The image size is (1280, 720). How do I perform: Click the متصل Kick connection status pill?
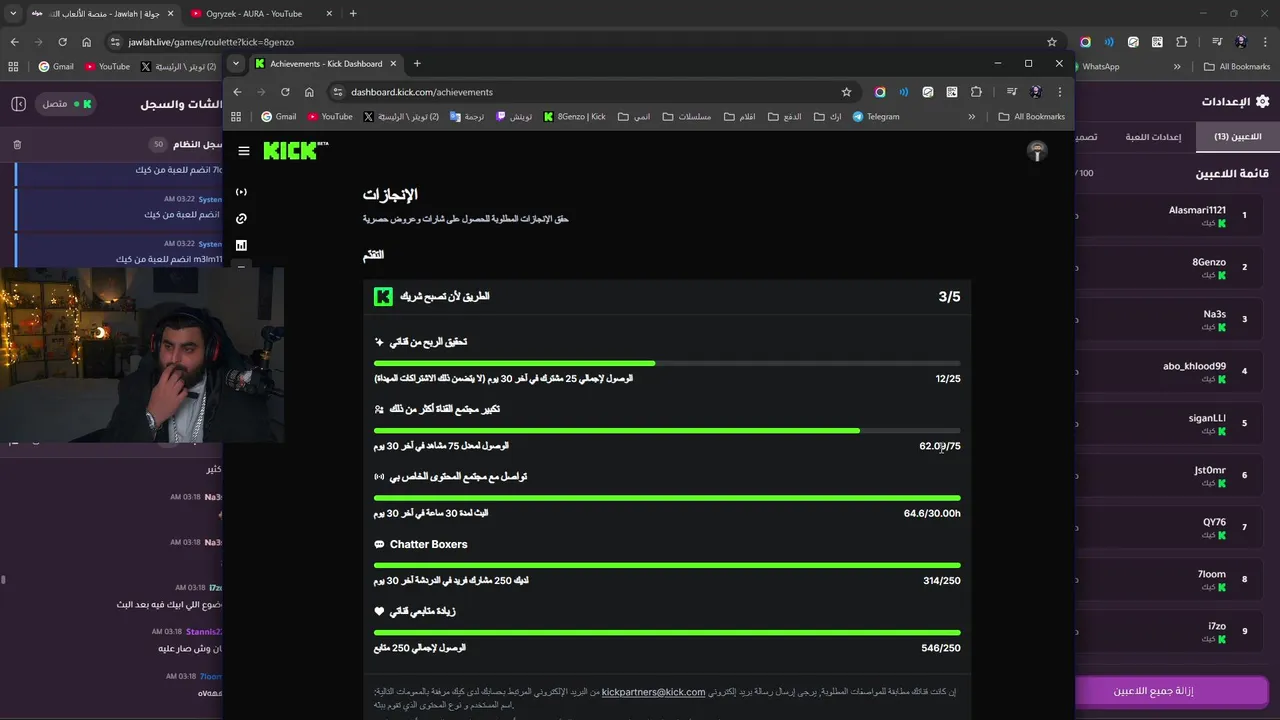pos(67,104)
